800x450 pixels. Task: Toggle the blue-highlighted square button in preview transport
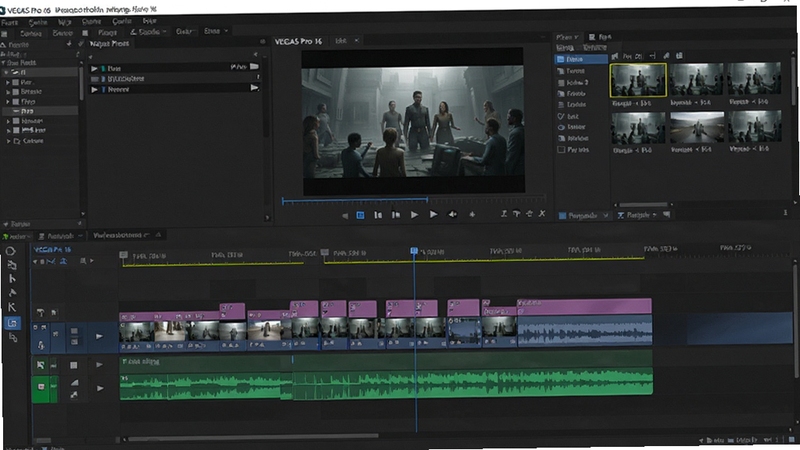pos(360,215)
